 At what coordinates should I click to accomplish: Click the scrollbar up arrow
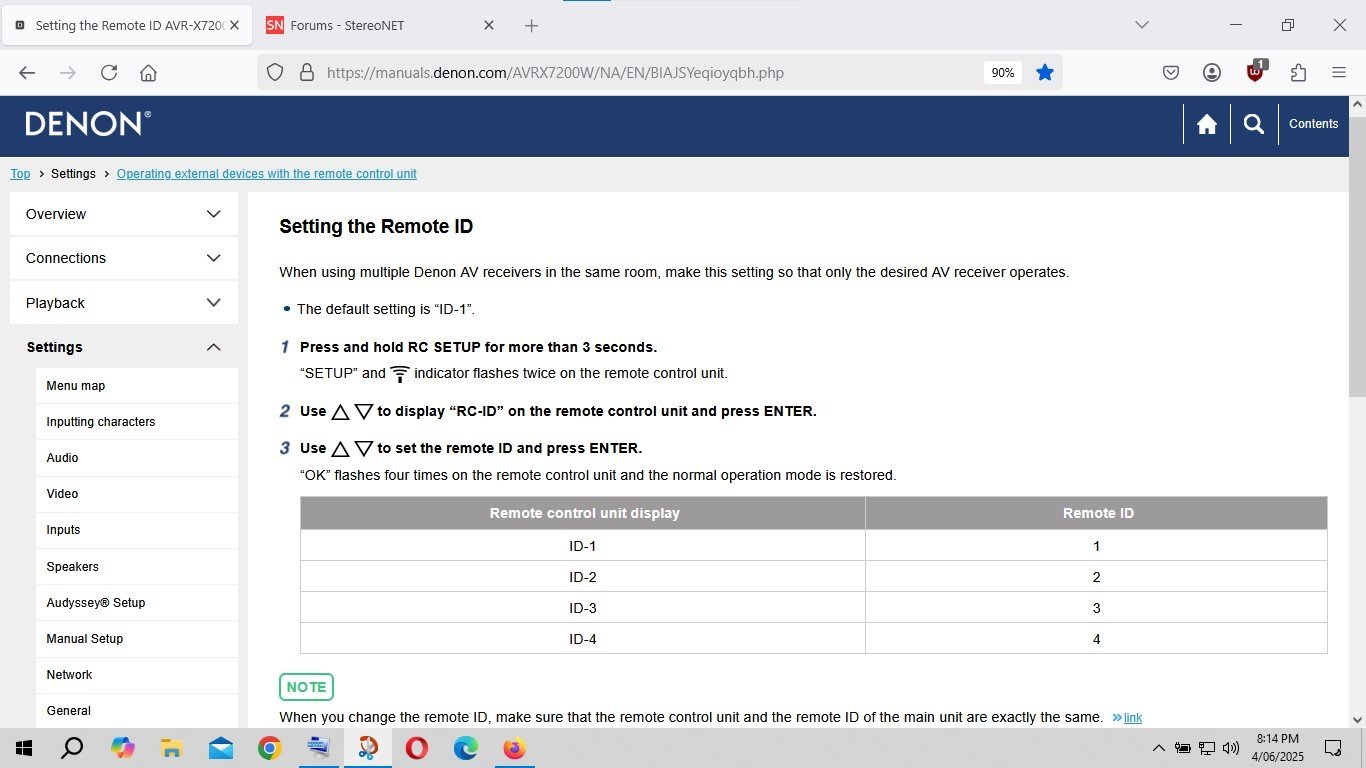(x=1357, y=104)
